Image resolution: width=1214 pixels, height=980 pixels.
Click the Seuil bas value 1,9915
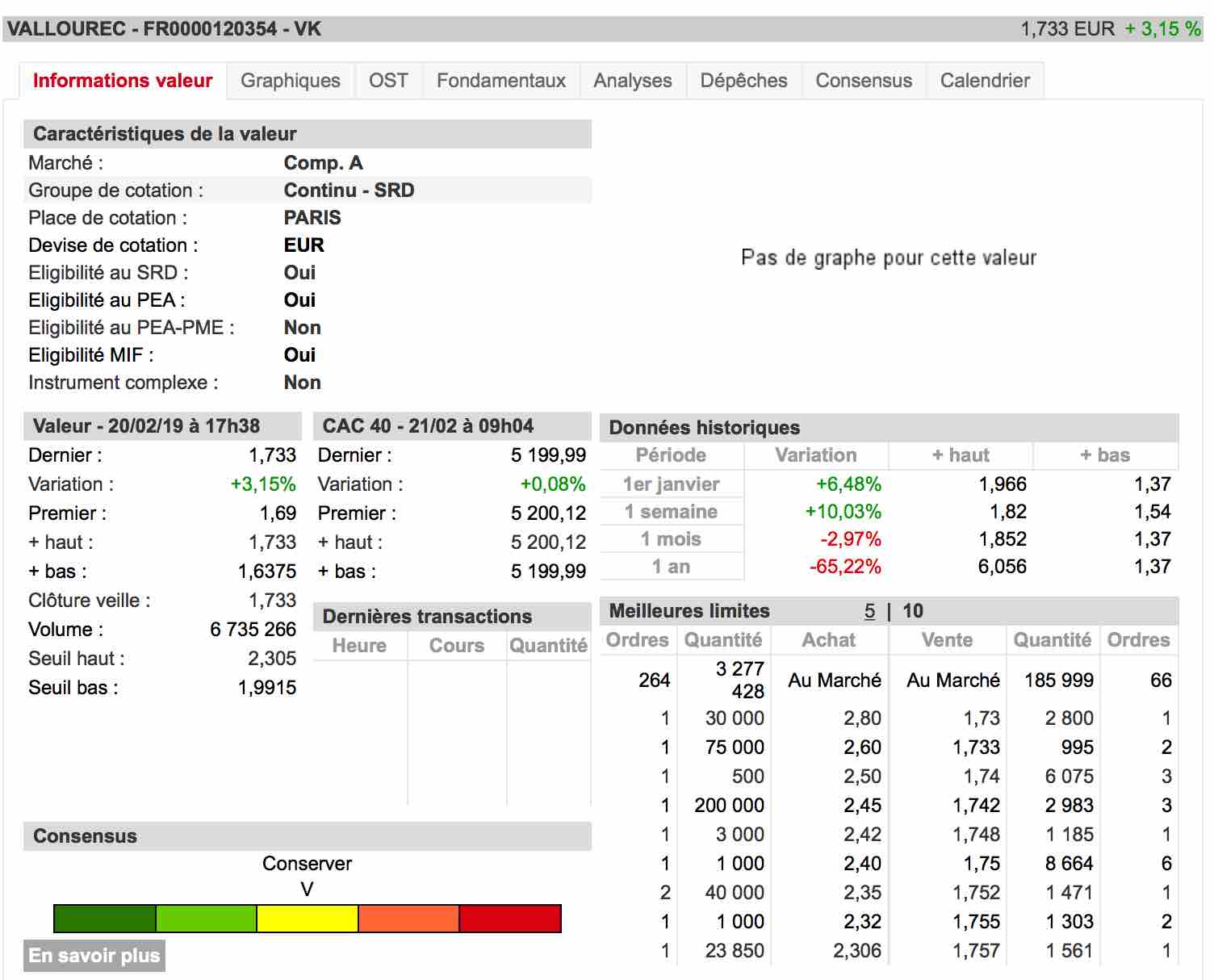pyautogui.click(x=267, y=688)
